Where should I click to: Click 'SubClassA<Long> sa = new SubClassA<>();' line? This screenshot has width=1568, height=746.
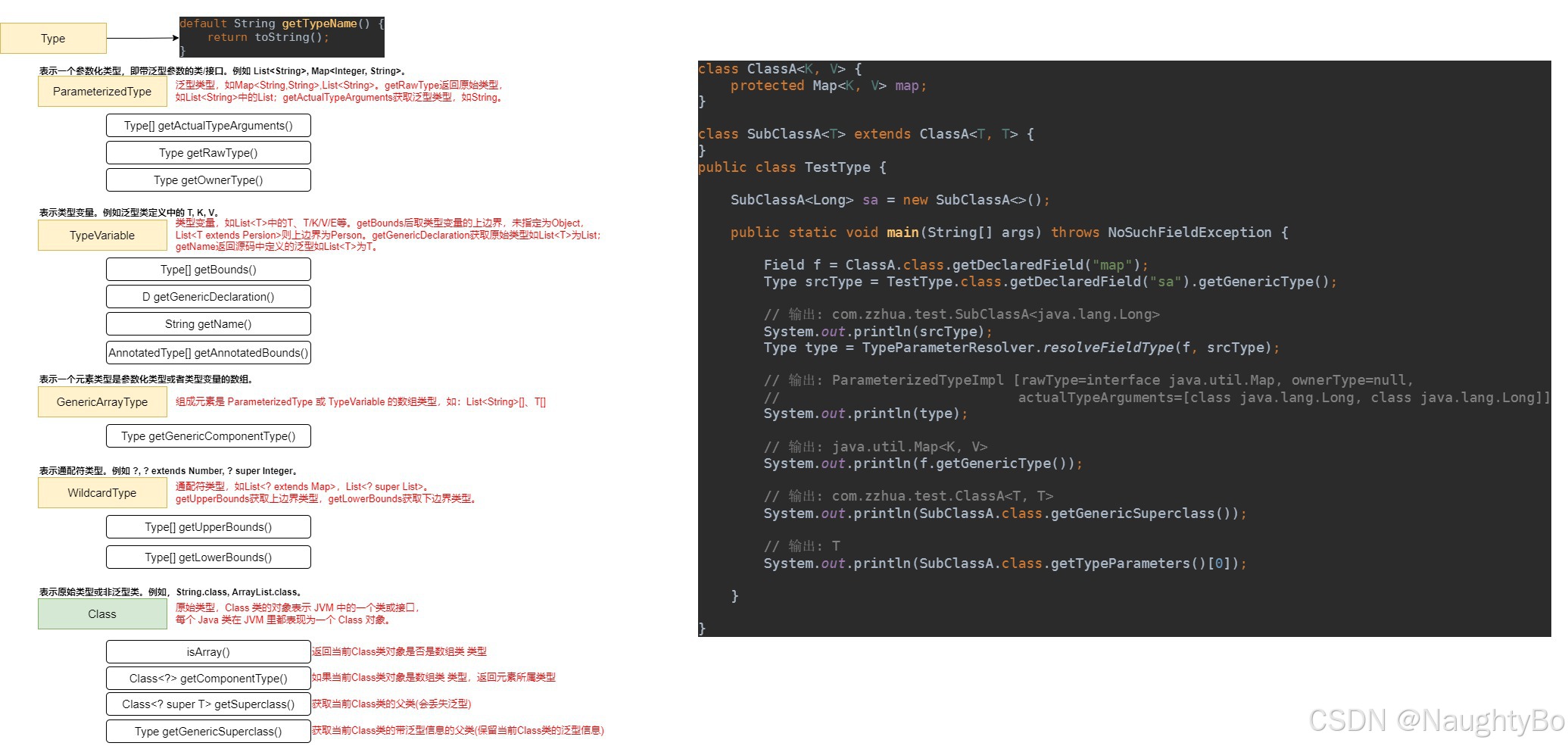(890, 200)
